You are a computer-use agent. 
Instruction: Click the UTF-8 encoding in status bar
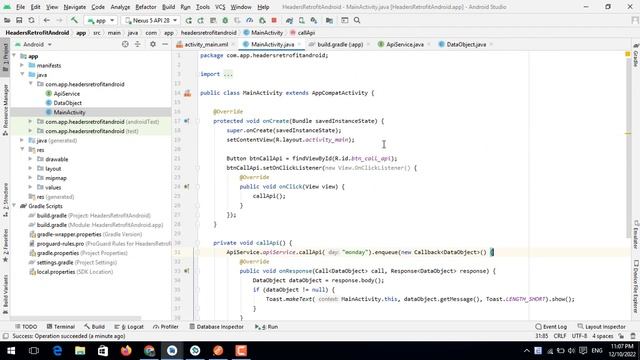point(579,336)
